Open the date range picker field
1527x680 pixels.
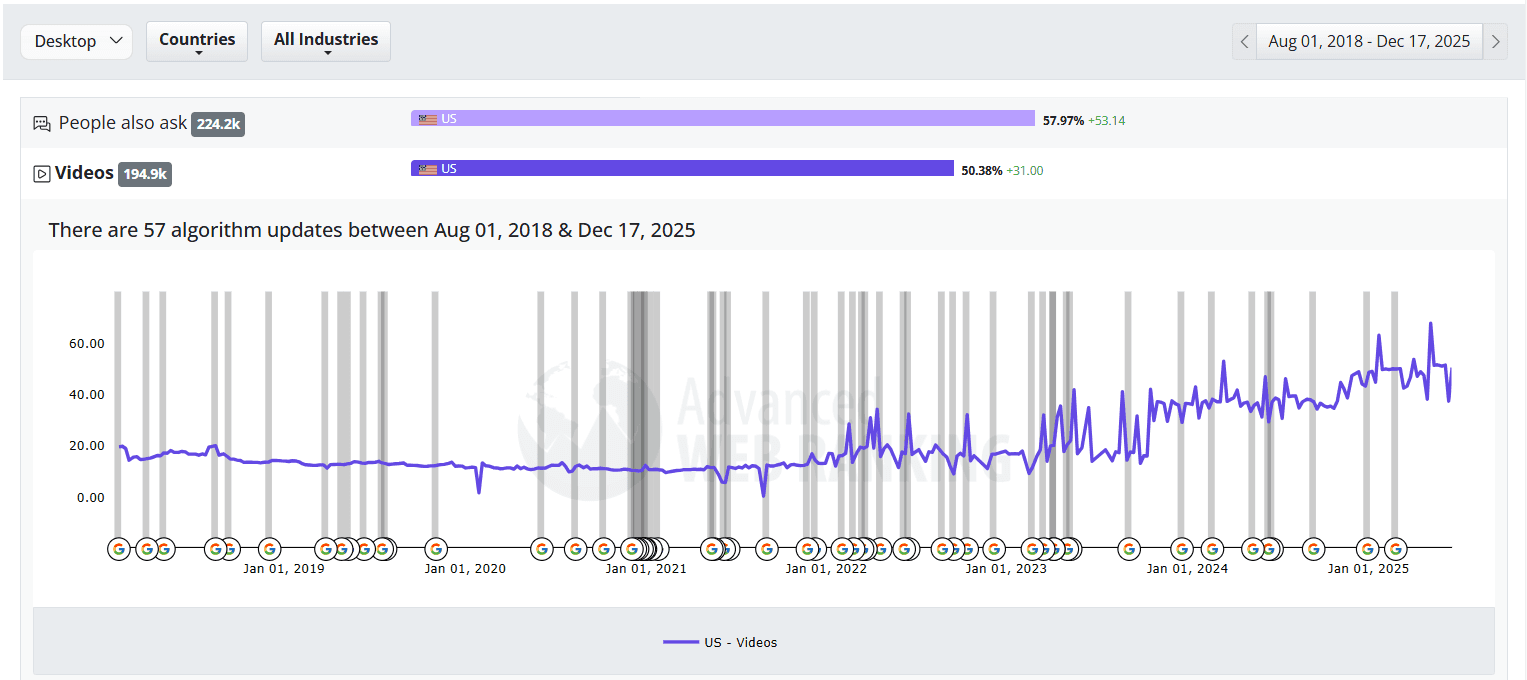point(1370,41)
